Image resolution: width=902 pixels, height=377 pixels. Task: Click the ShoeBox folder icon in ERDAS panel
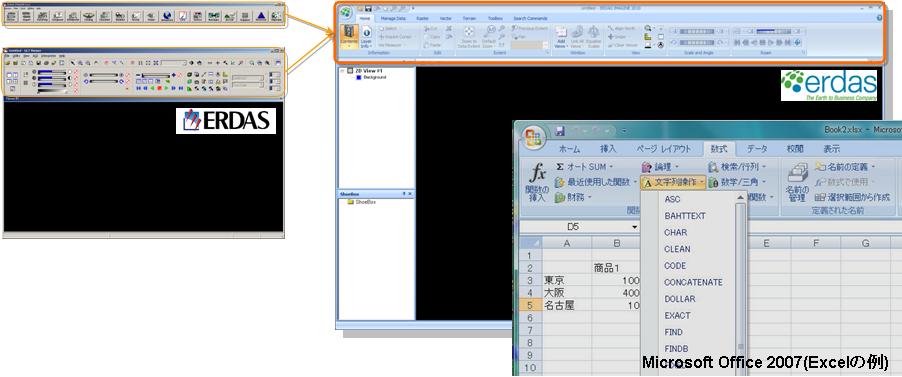coord(350,202)
